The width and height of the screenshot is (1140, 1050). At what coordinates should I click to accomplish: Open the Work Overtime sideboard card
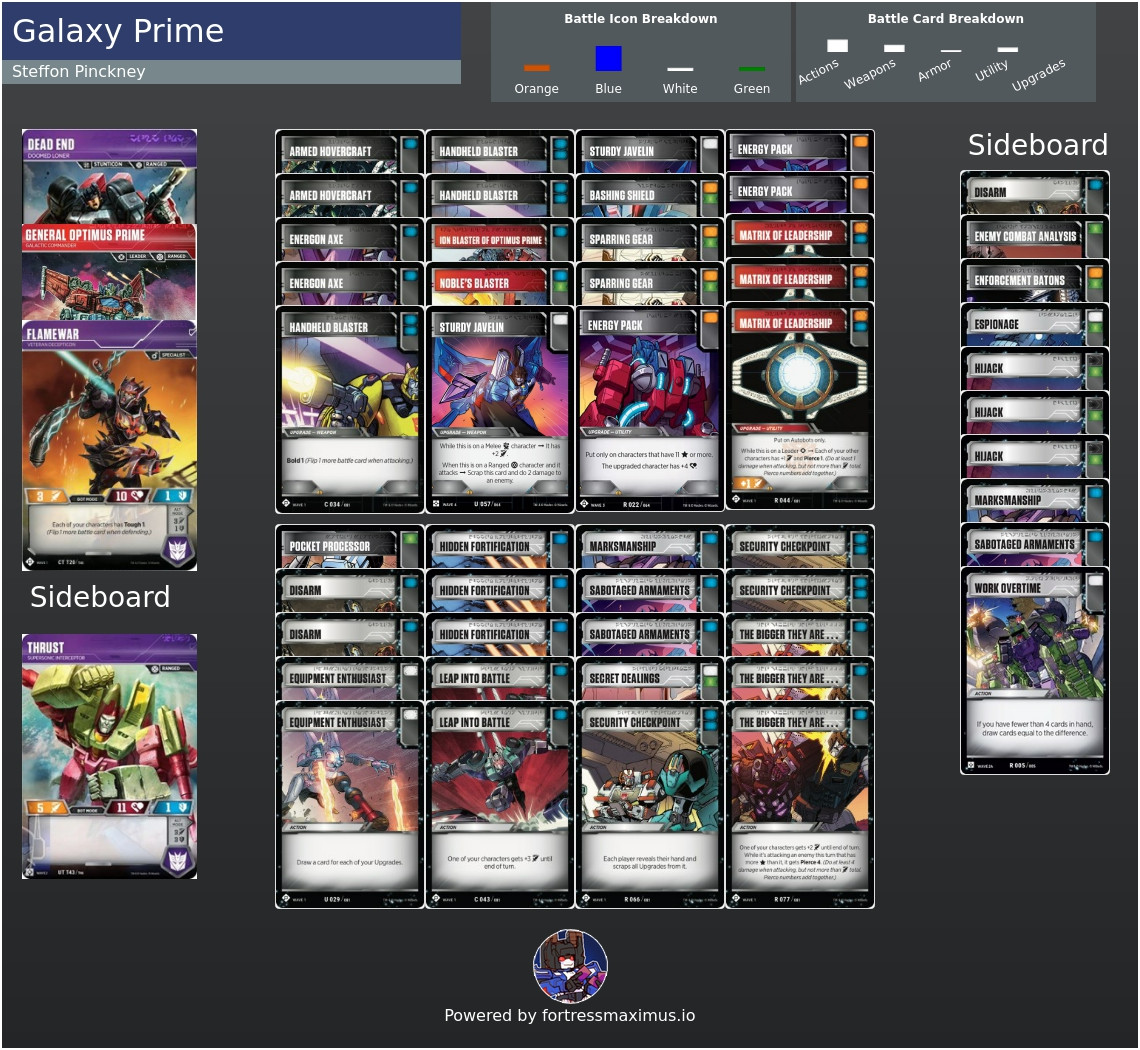(x=1035, y=670)
